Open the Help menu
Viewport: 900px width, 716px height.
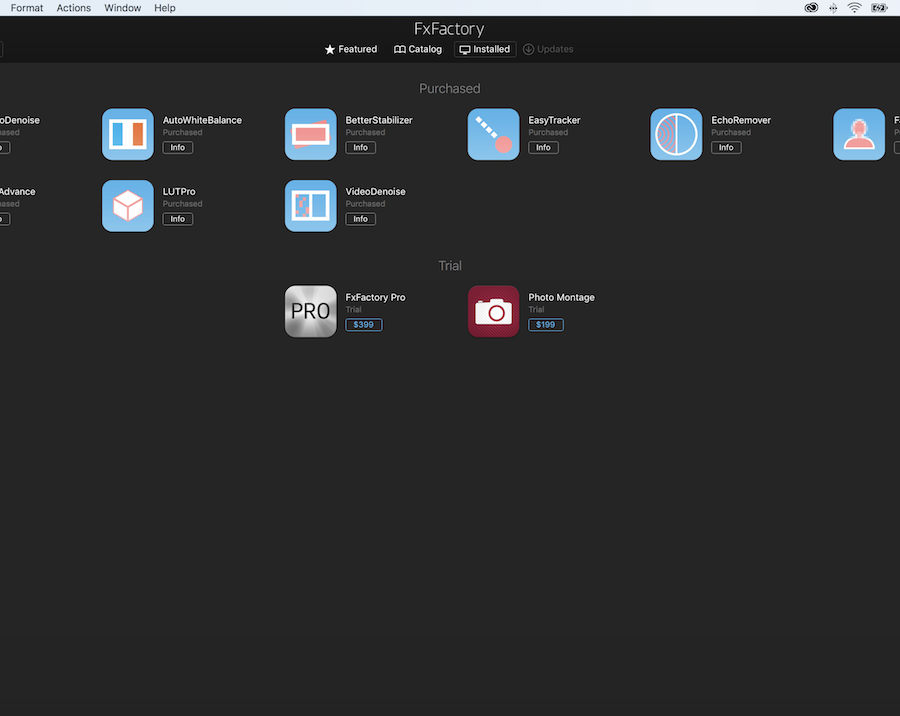tap(165, 8)
